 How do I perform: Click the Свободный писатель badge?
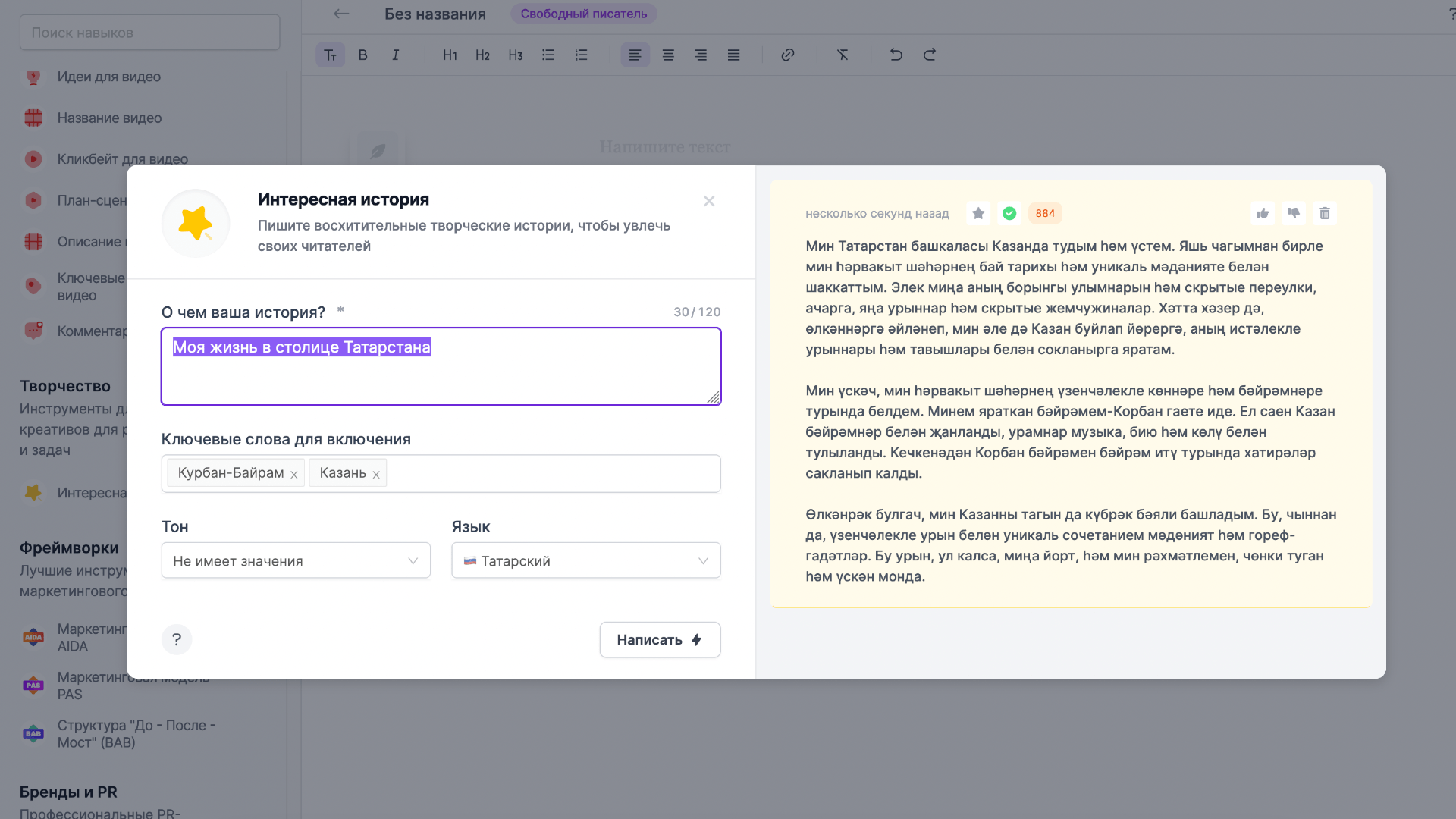[584, 14]
